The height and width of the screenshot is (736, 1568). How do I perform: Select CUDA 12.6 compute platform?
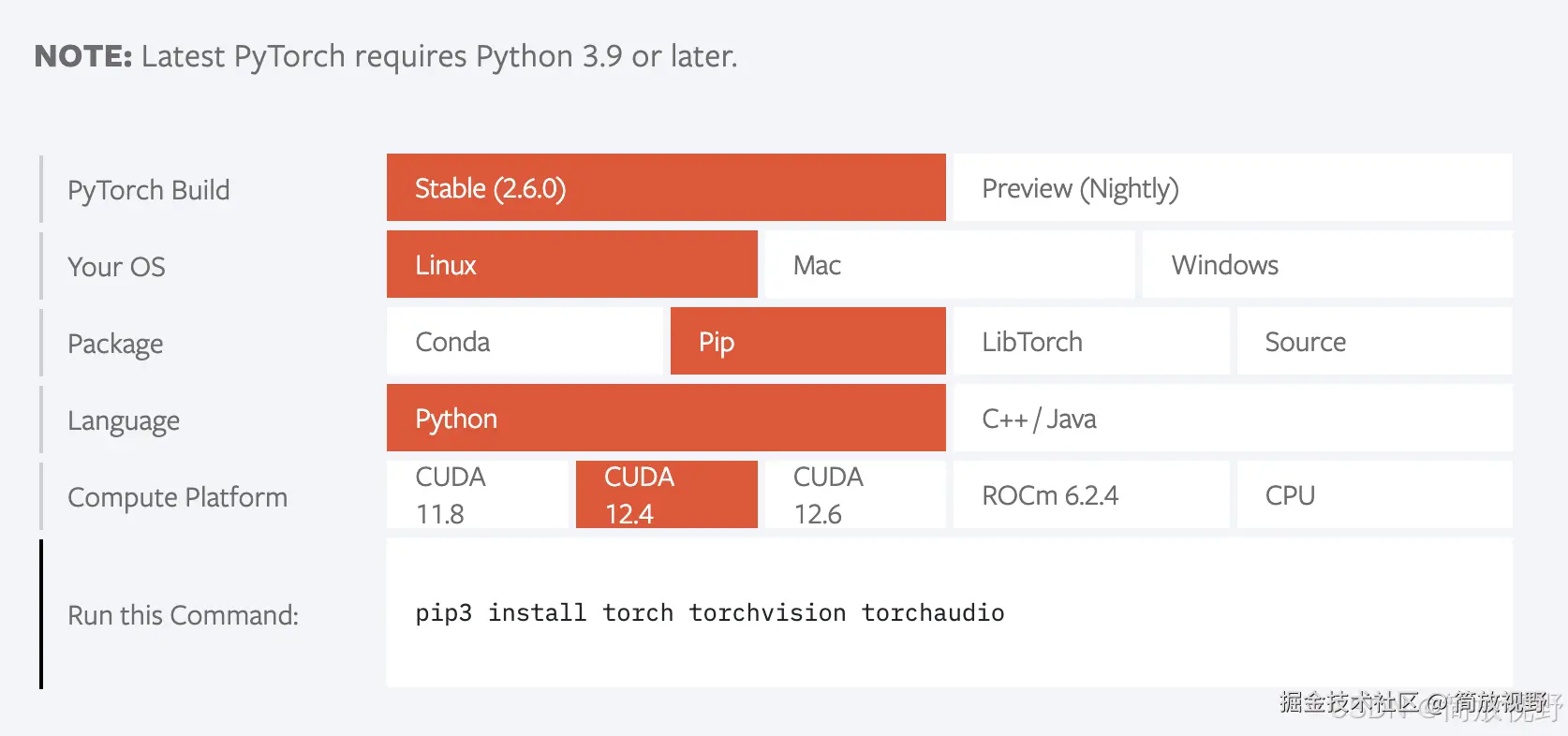[x=855, y=494]
